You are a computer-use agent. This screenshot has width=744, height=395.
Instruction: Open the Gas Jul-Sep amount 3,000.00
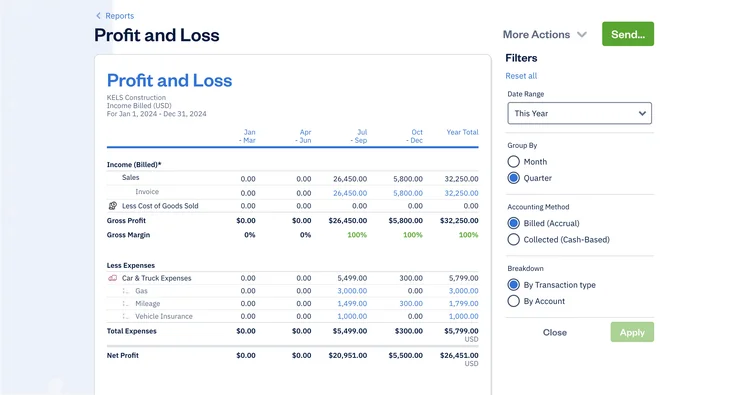(352, 291)
